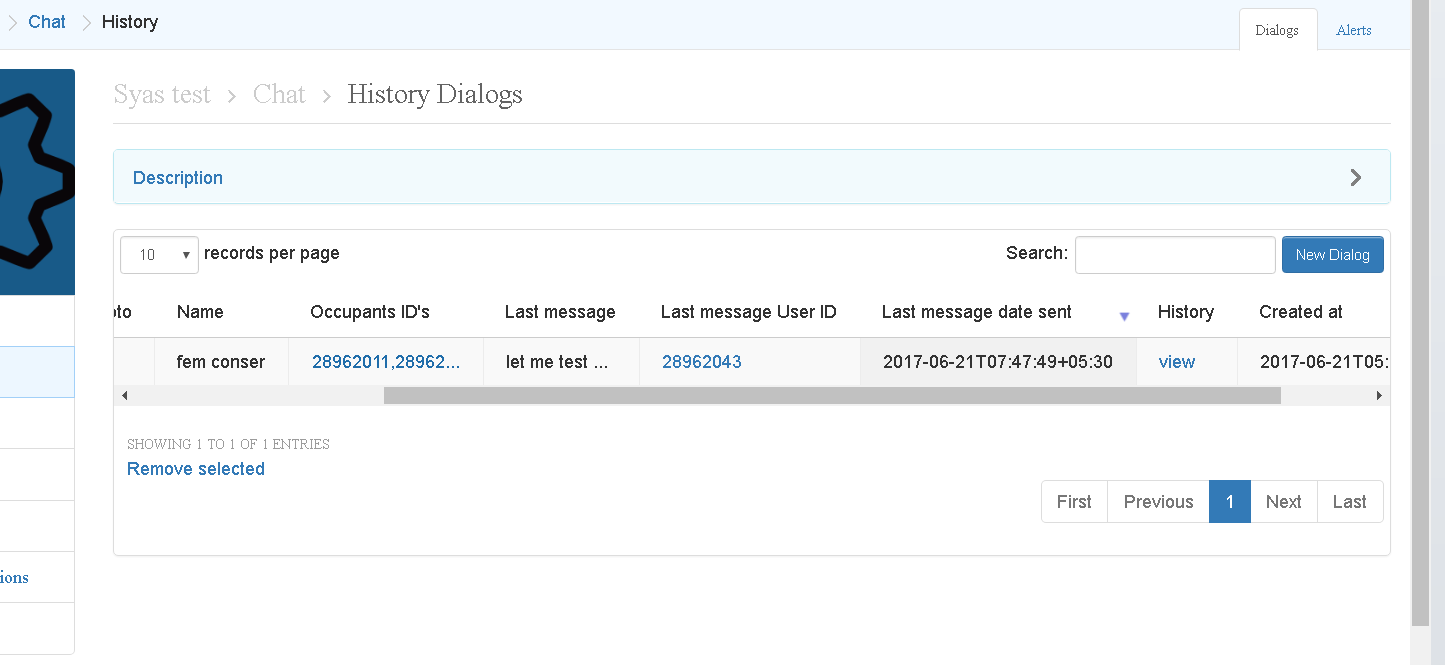Image resolution: width=1445 pixels, height=665 pixels.
Task: Click the horizontal scrollbar thumb below the table
Action: click(830, 395)
